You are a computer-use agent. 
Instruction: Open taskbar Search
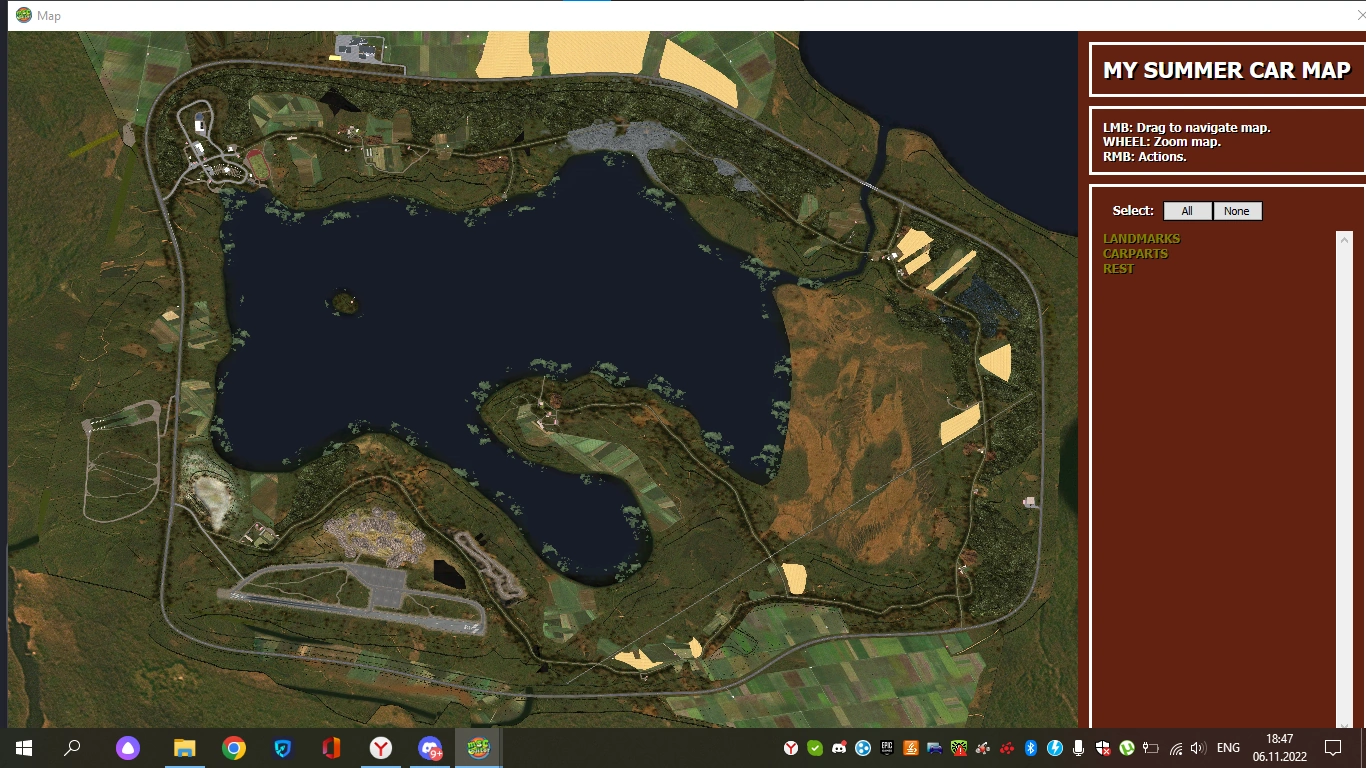[x=72, y=748]
